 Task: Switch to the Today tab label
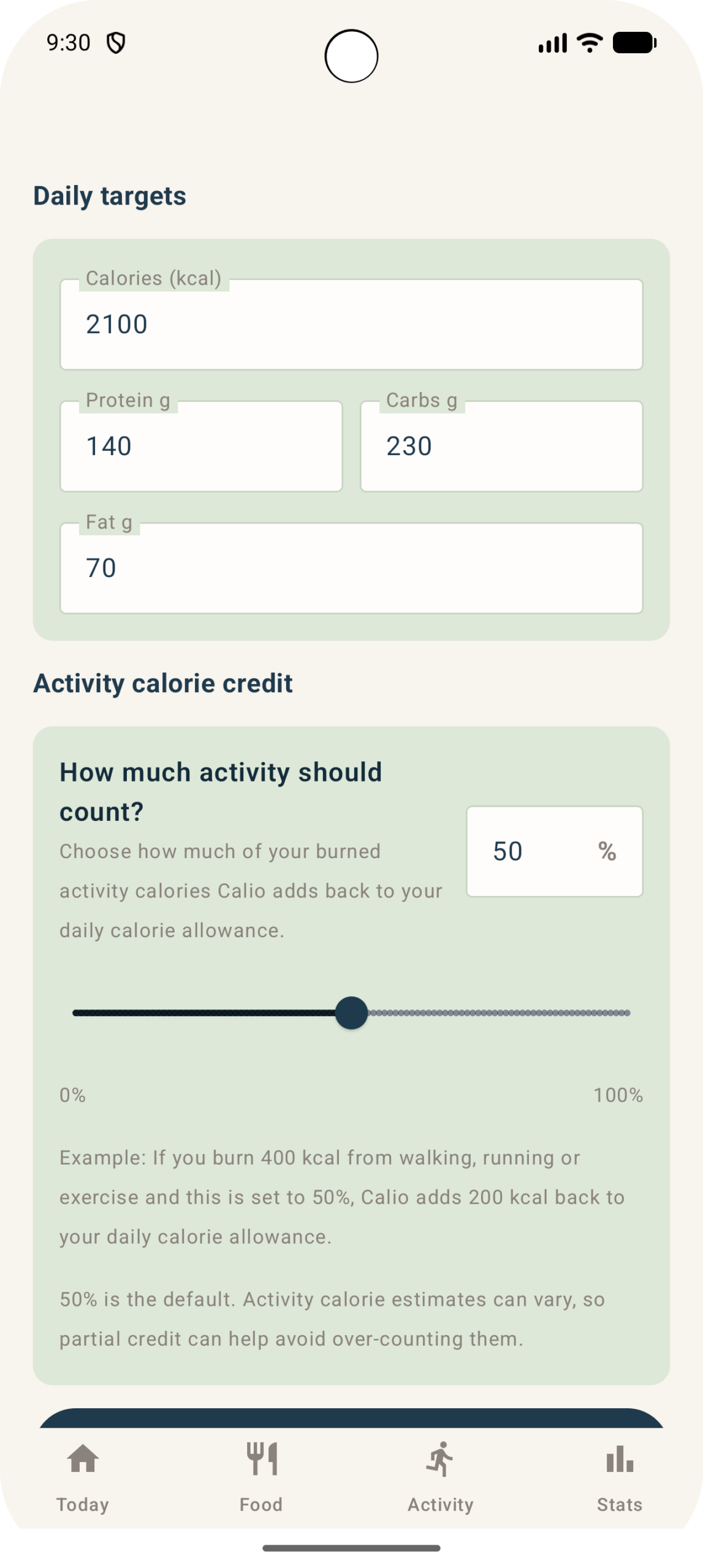pos(83,1504)
